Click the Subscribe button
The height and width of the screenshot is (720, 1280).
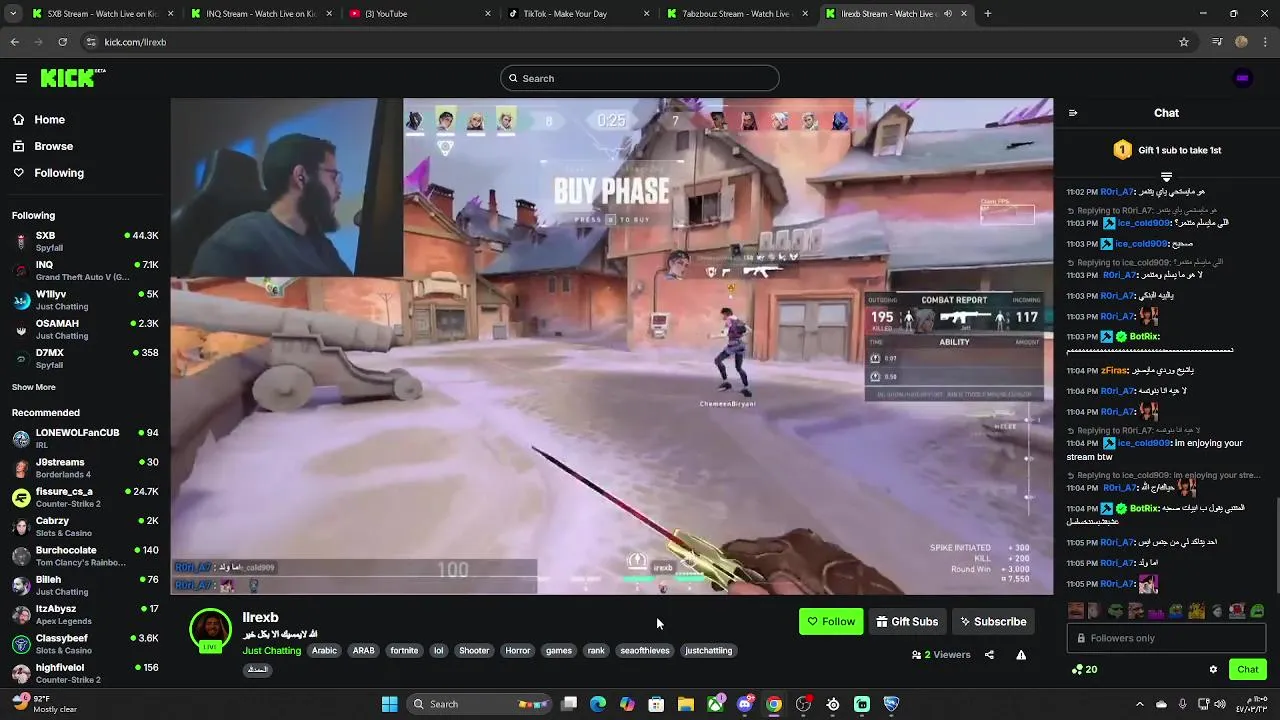click(993, 621)
